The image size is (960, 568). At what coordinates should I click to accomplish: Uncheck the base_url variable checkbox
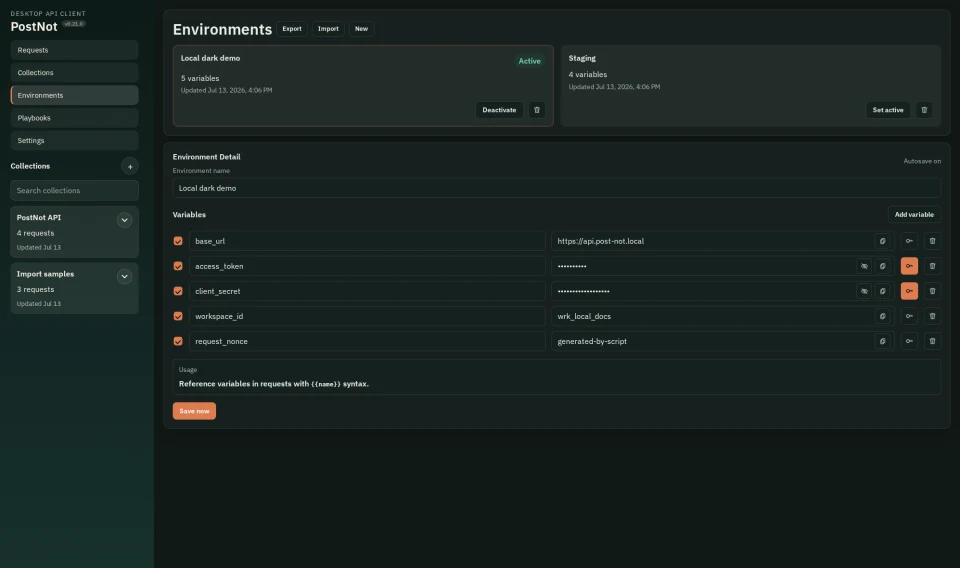click(178, 241)
